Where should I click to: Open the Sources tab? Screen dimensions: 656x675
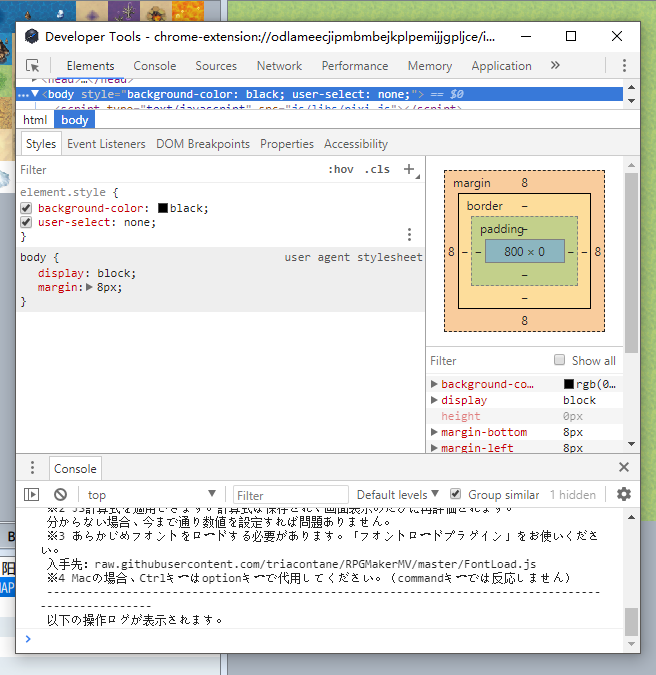(216, 66)
